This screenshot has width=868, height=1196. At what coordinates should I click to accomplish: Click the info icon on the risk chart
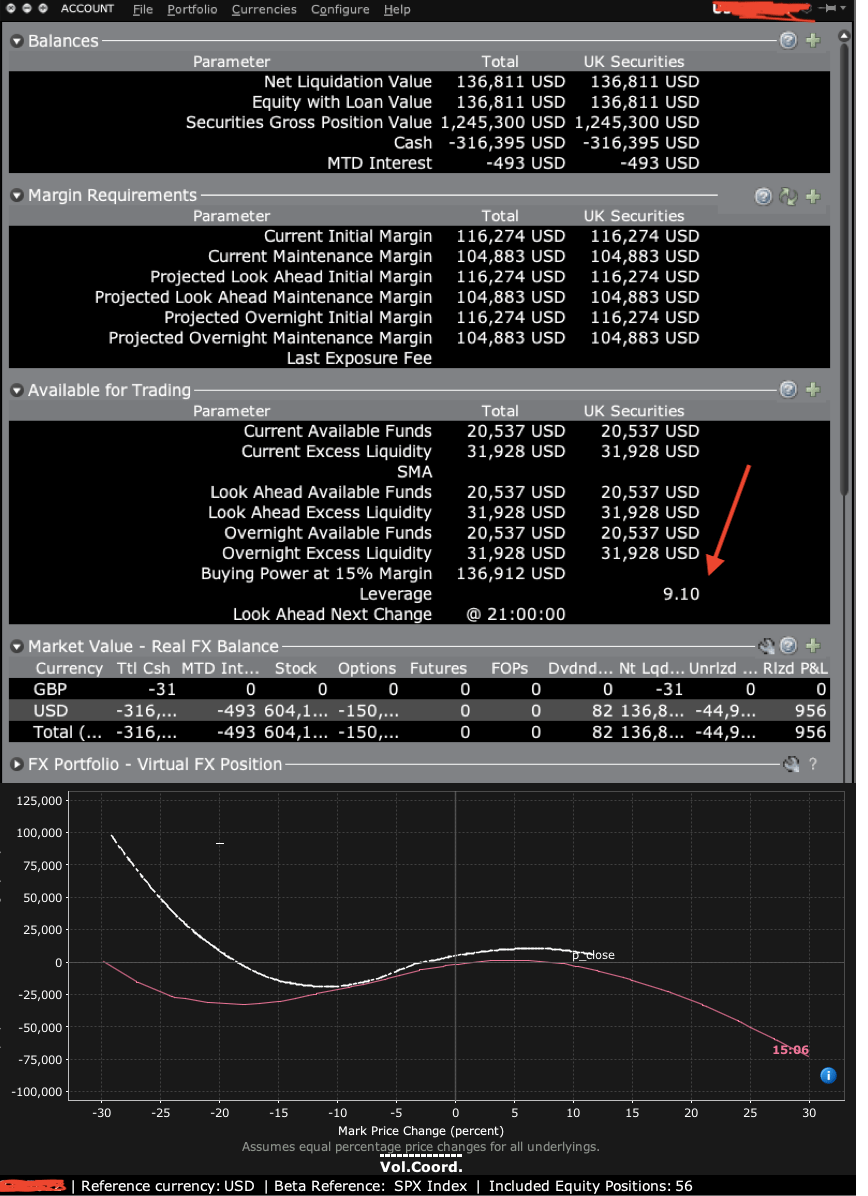pyautogui.click(x=827, y=1075)
